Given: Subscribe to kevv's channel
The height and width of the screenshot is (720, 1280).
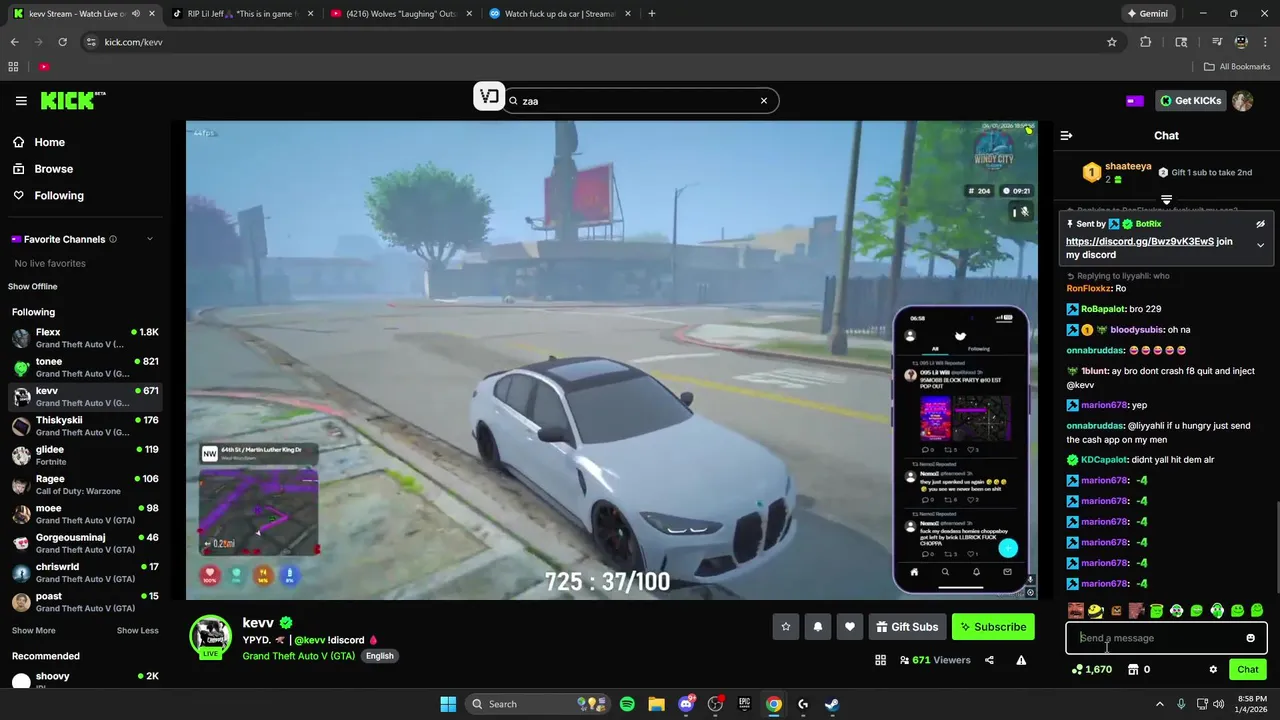Looking at the screenshot, I should coord(993,627).
